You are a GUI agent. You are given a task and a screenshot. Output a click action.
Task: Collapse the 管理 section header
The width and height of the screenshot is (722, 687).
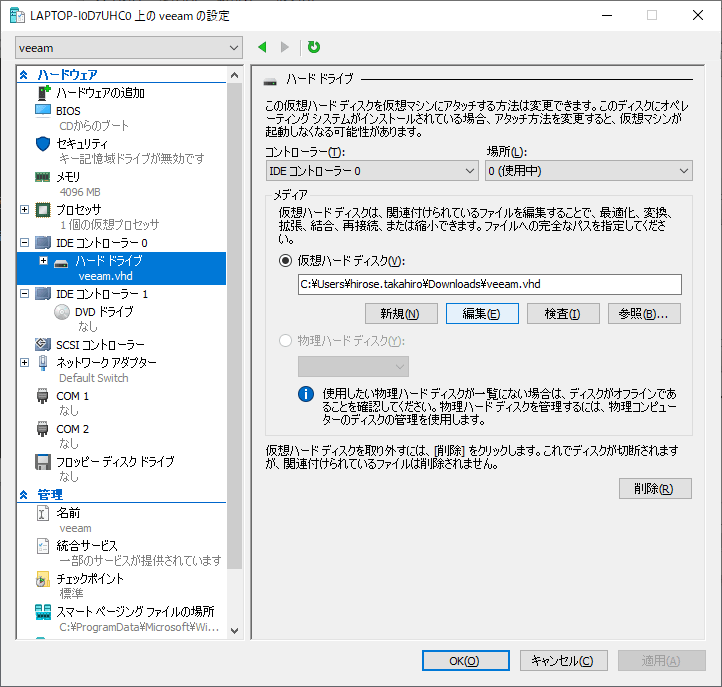[24, 495]
